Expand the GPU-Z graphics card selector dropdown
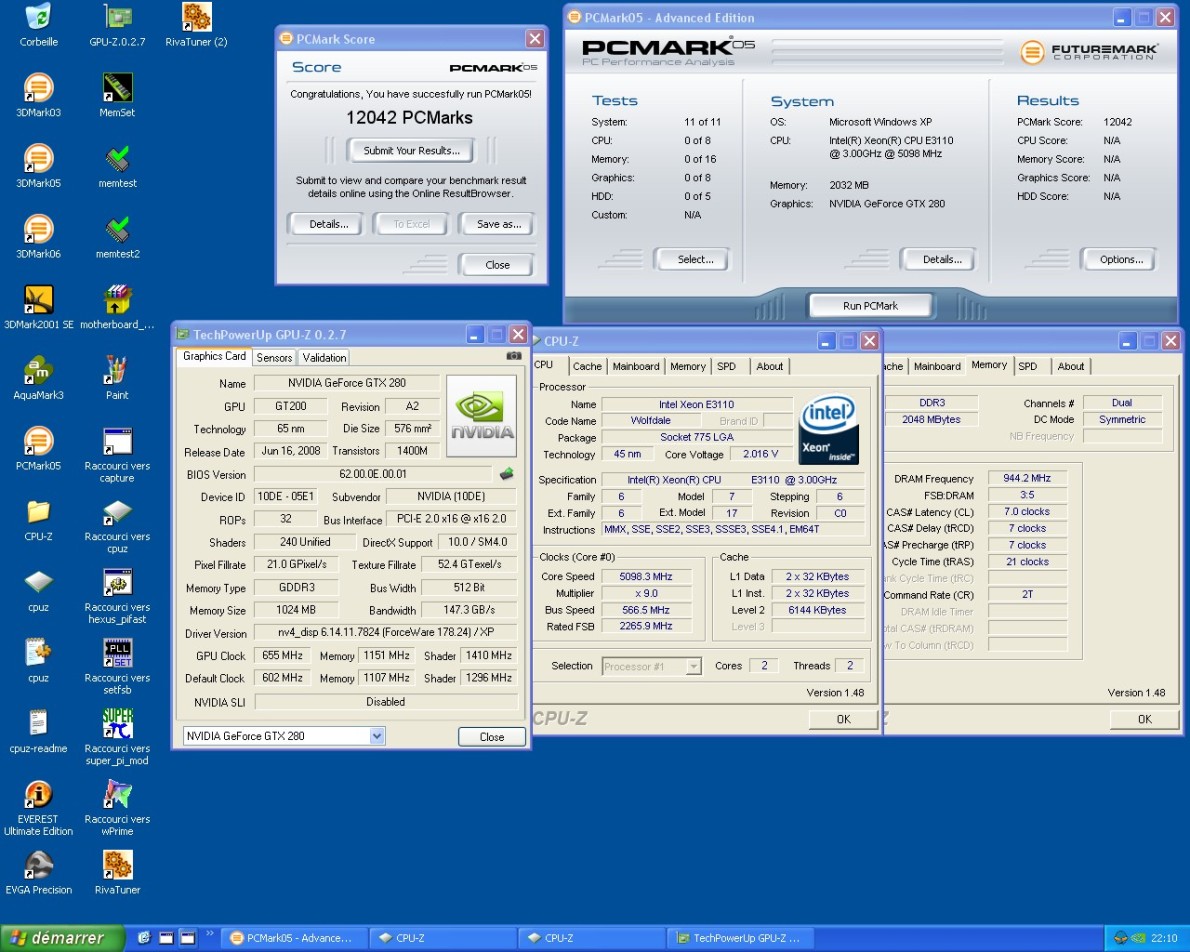This screenshot has height=952, width=1190. pyautogui.click(x=376, y=736)
